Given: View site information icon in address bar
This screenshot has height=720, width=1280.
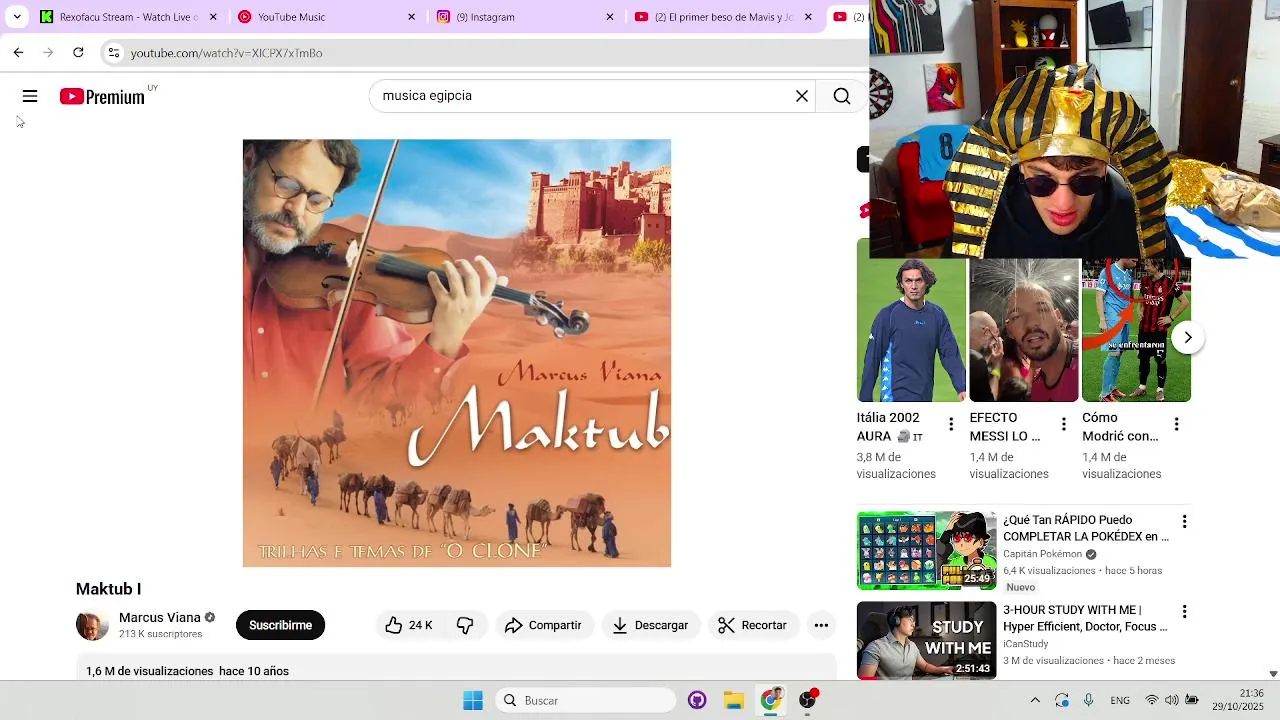Looking at the screenshot, I should tap(114, 52).
